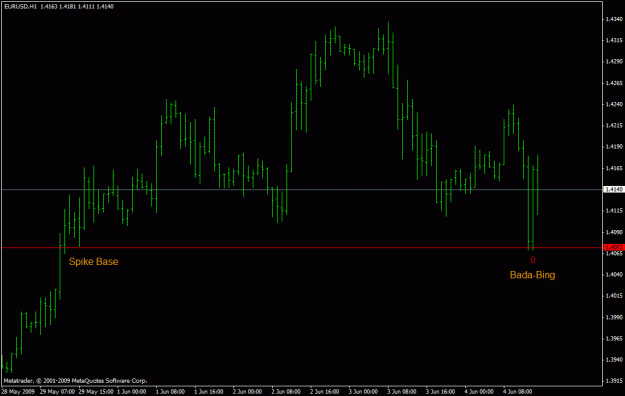Click the "1 Jun 16:00" time axis label
Screen dimensions: 625x396
pos(209,392)
